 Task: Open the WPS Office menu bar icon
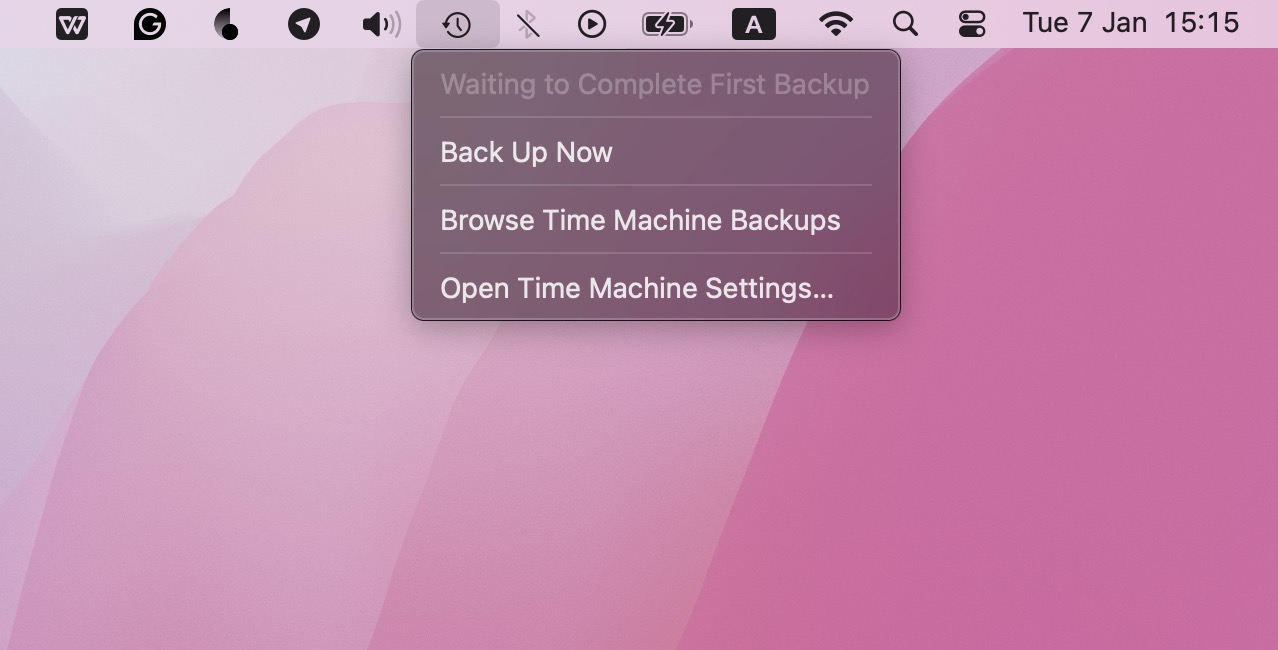(72, 24)
